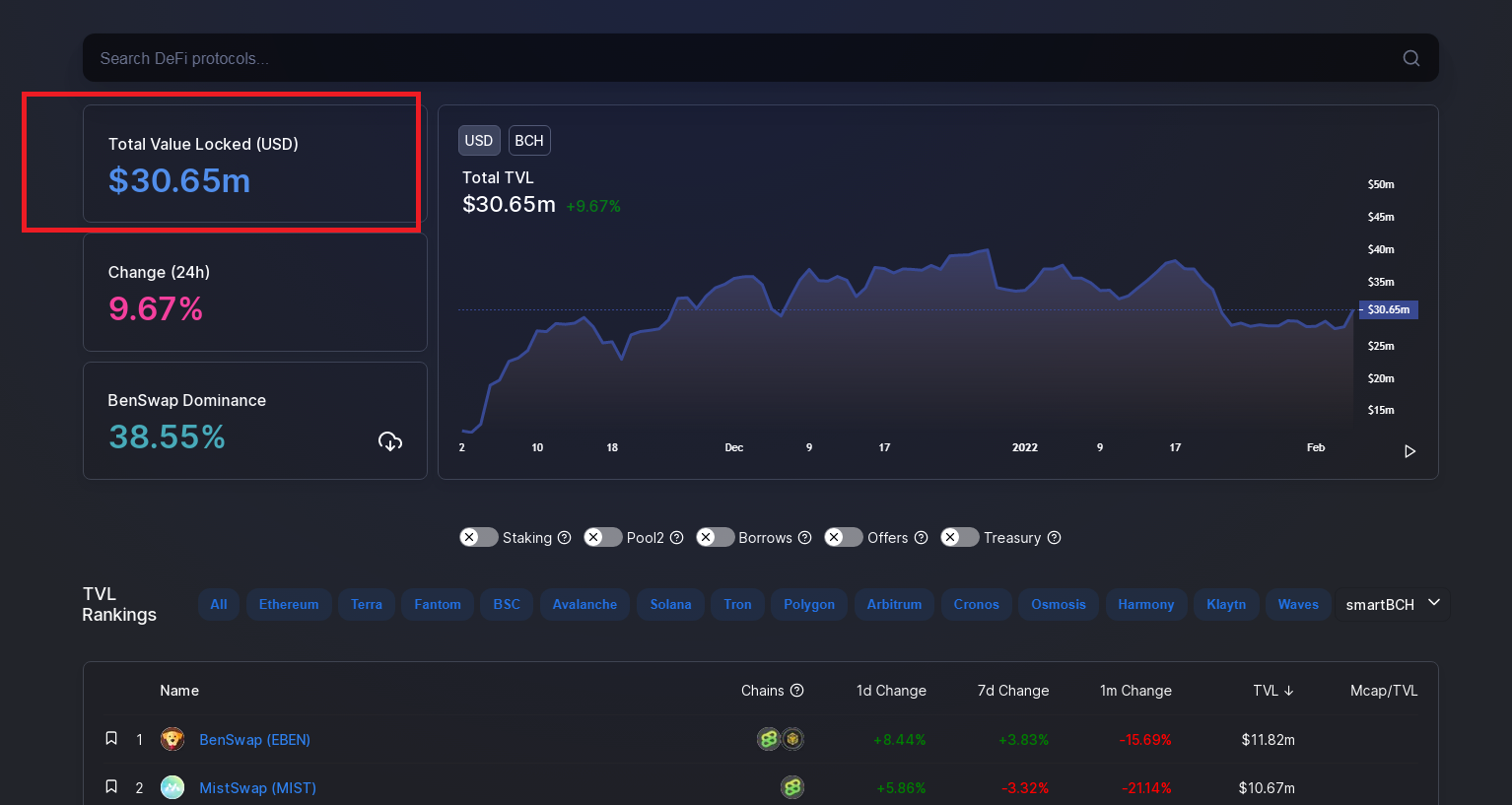Image resolution: width=1512 pixels, height=805 pixels.
Task: Open the MistSwap (MIST) protocol link
Action: click(x=257, y=787)
